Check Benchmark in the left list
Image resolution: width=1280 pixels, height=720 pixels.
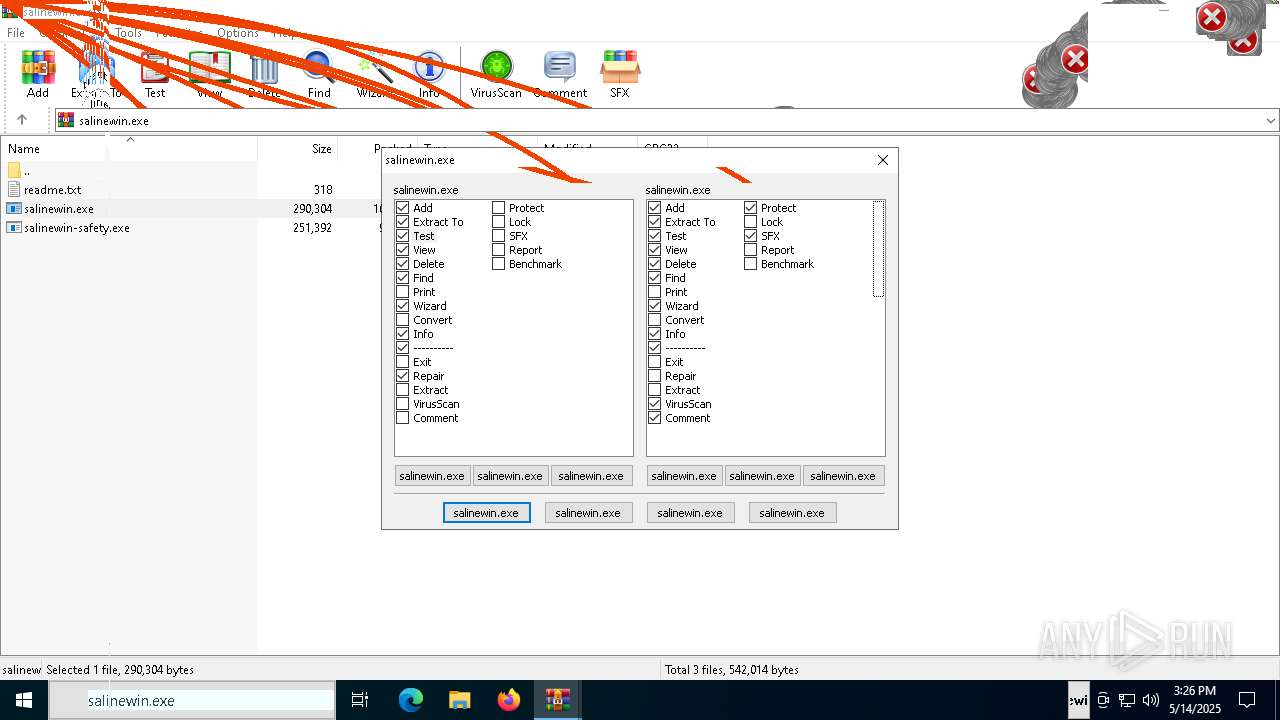pos(499,264)
